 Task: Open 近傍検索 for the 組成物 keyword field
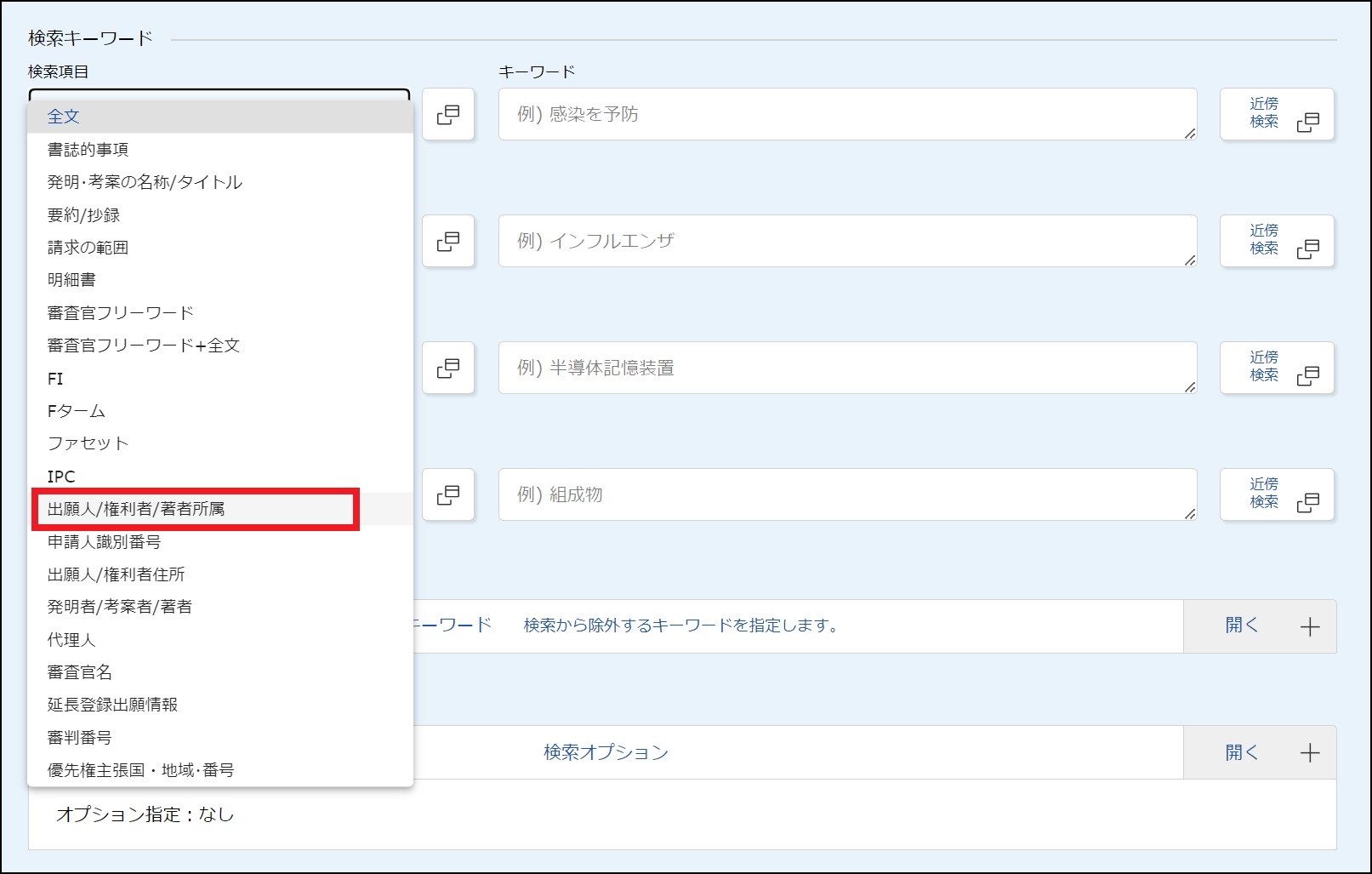coord(1277,494)
